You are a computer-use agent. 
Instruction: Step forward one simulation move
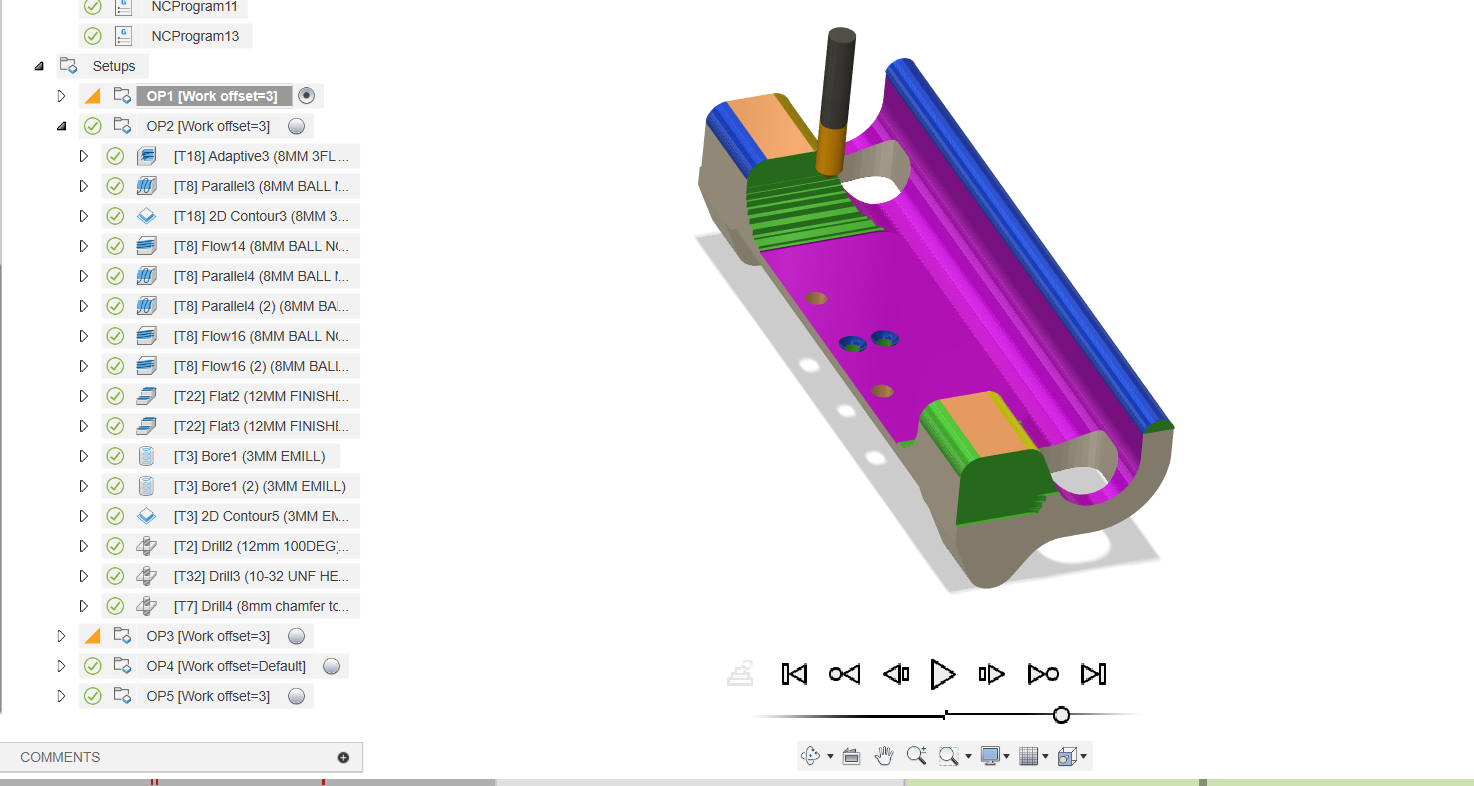coord(991,674)
